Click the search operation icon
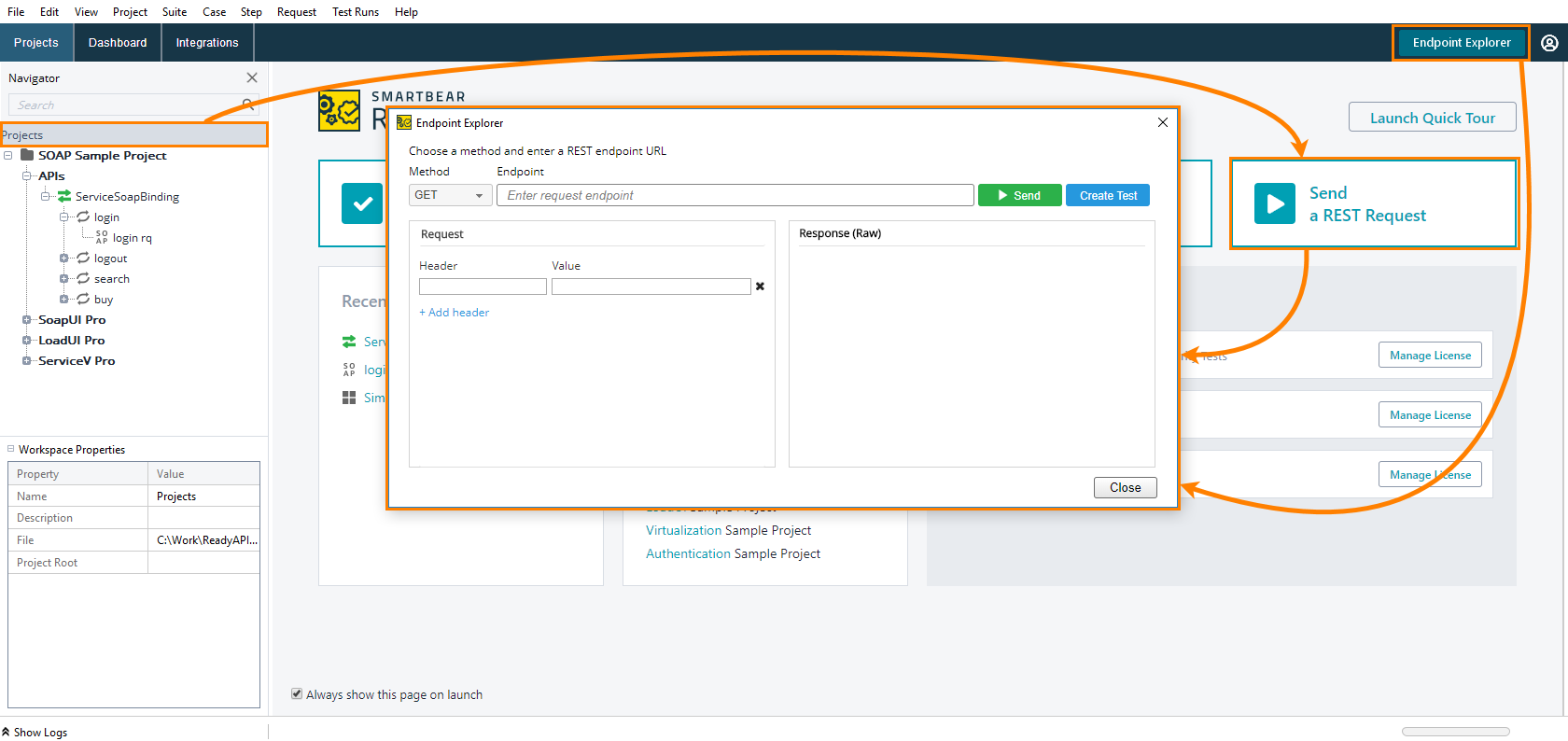The height and width of the screenshot is (741, 1568). click(x=83, y=278)
